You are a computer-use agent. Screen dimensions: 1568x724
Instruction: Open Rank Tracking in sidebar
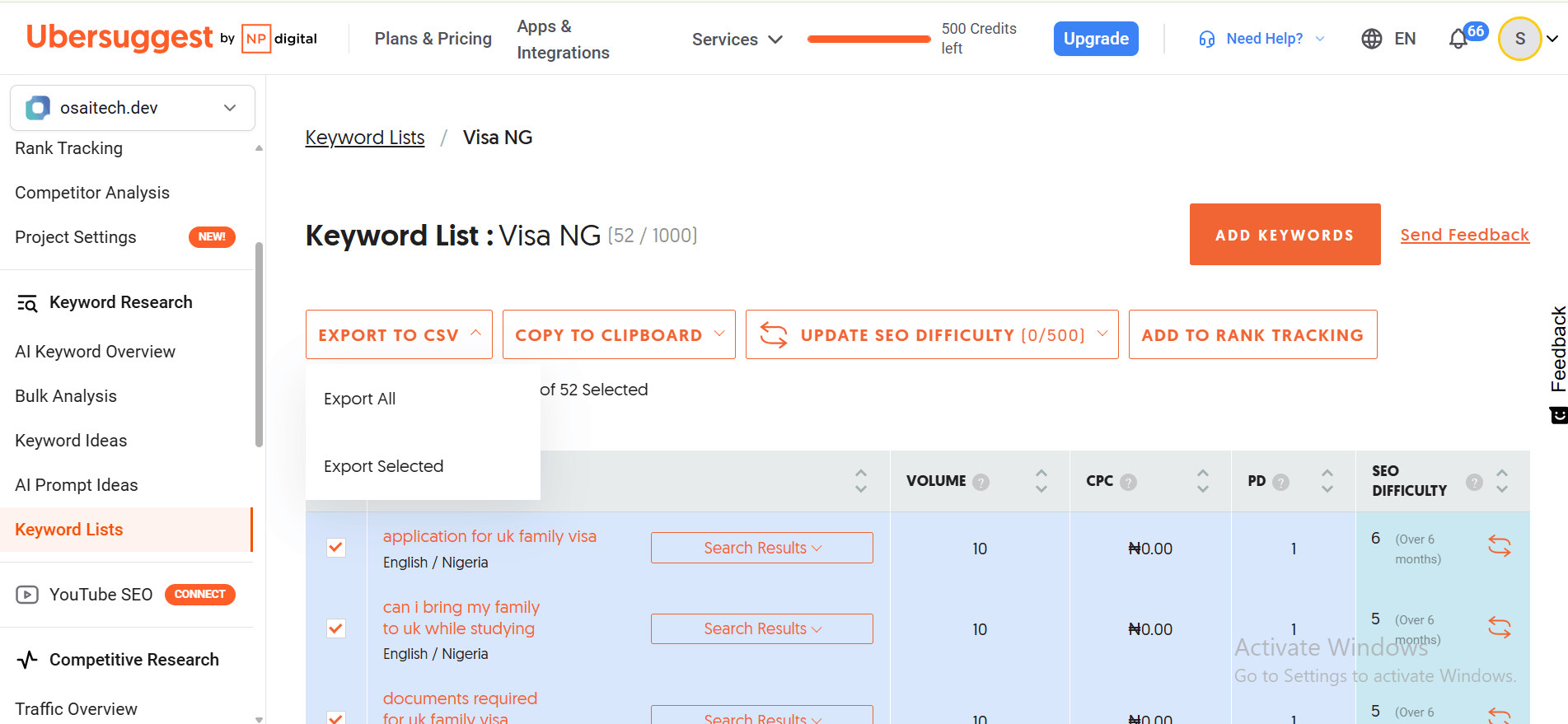pos(69,148)
